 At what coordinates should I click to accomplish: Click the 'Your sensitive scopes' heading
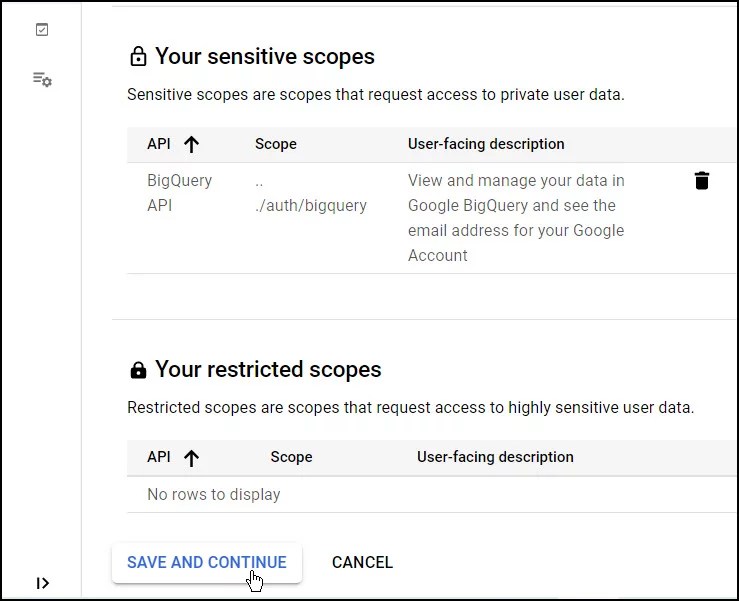click(265, 57)
